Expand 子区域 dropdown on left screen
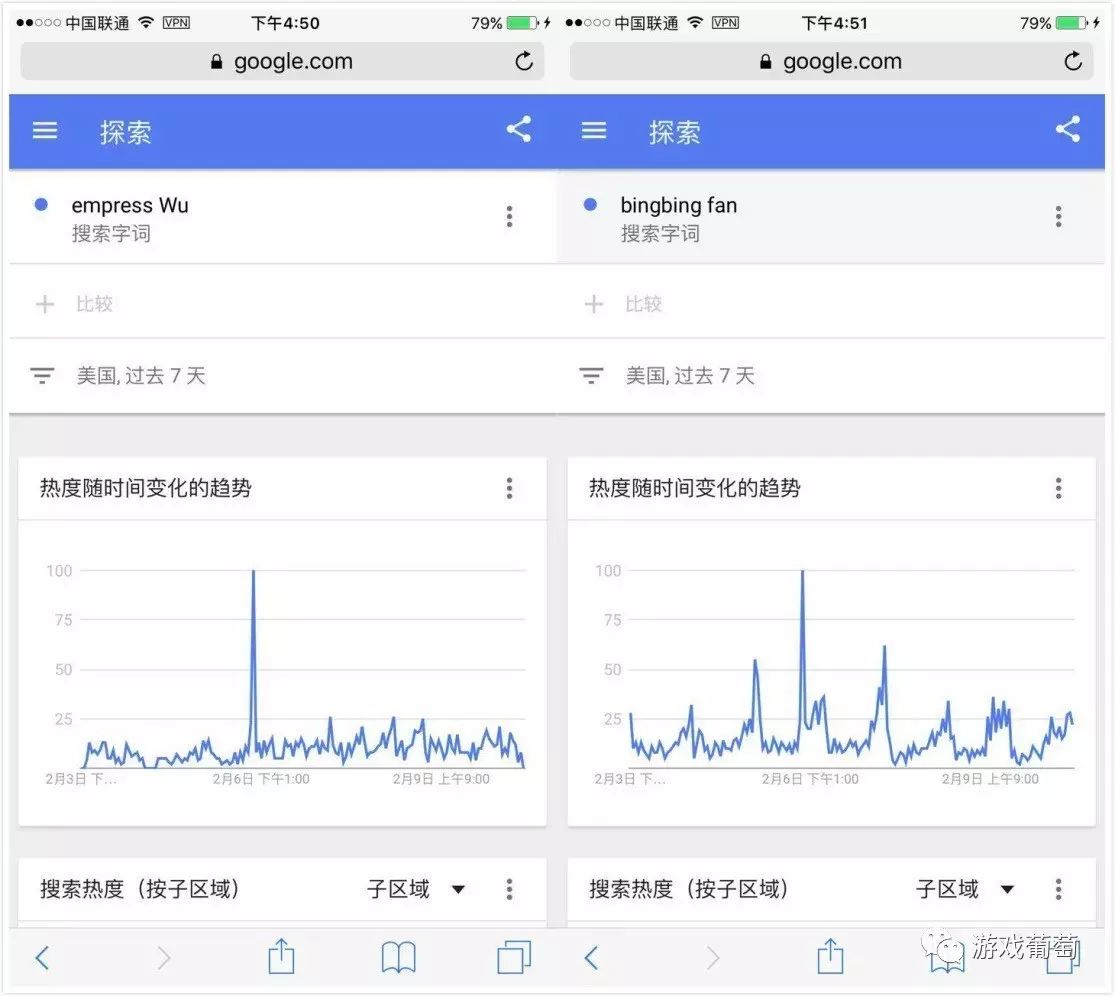1115x996 pixels. [416, 889]
